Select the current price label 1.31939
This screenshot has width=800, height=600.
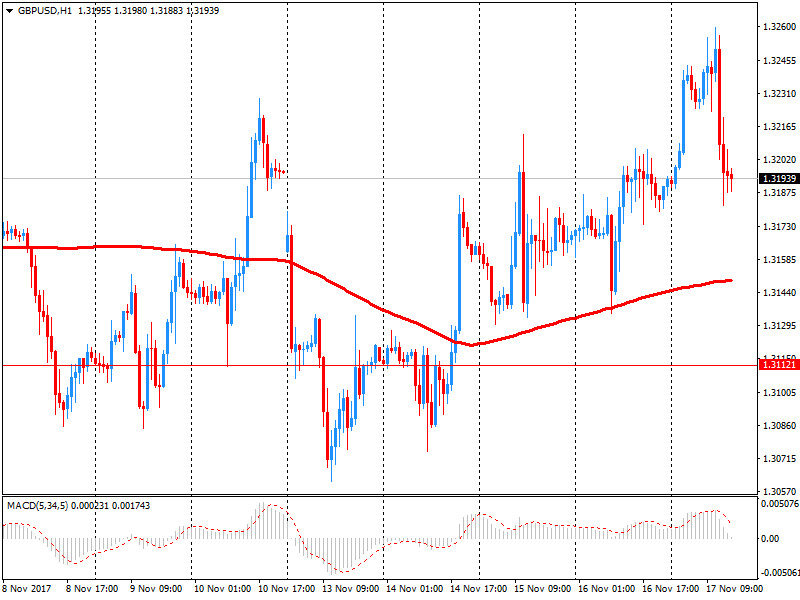coord(779,179)
